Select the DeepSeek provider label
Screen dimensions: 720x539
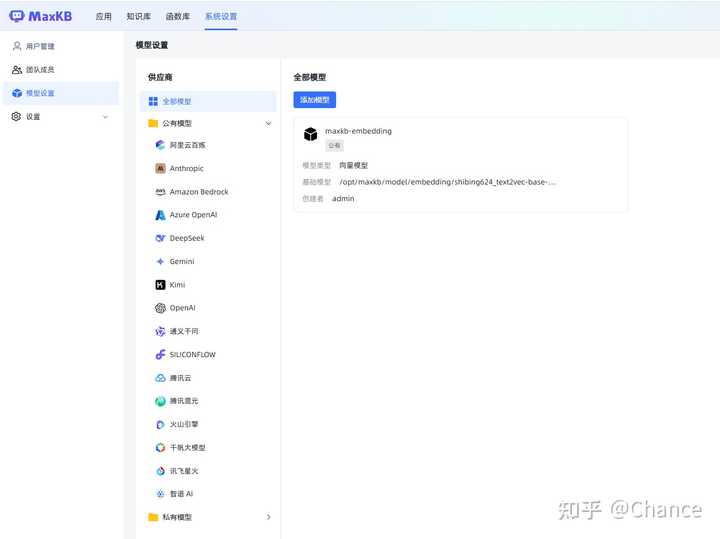187,238
